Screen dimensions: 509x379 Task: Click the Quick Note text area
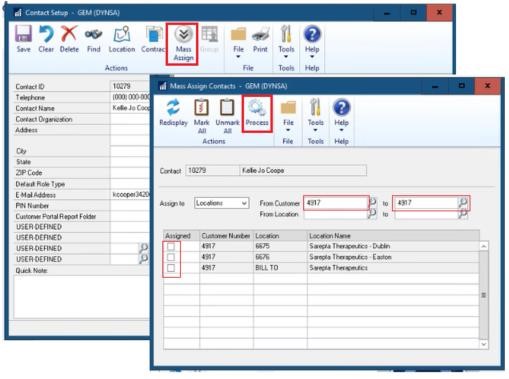[x=82, y=297]
